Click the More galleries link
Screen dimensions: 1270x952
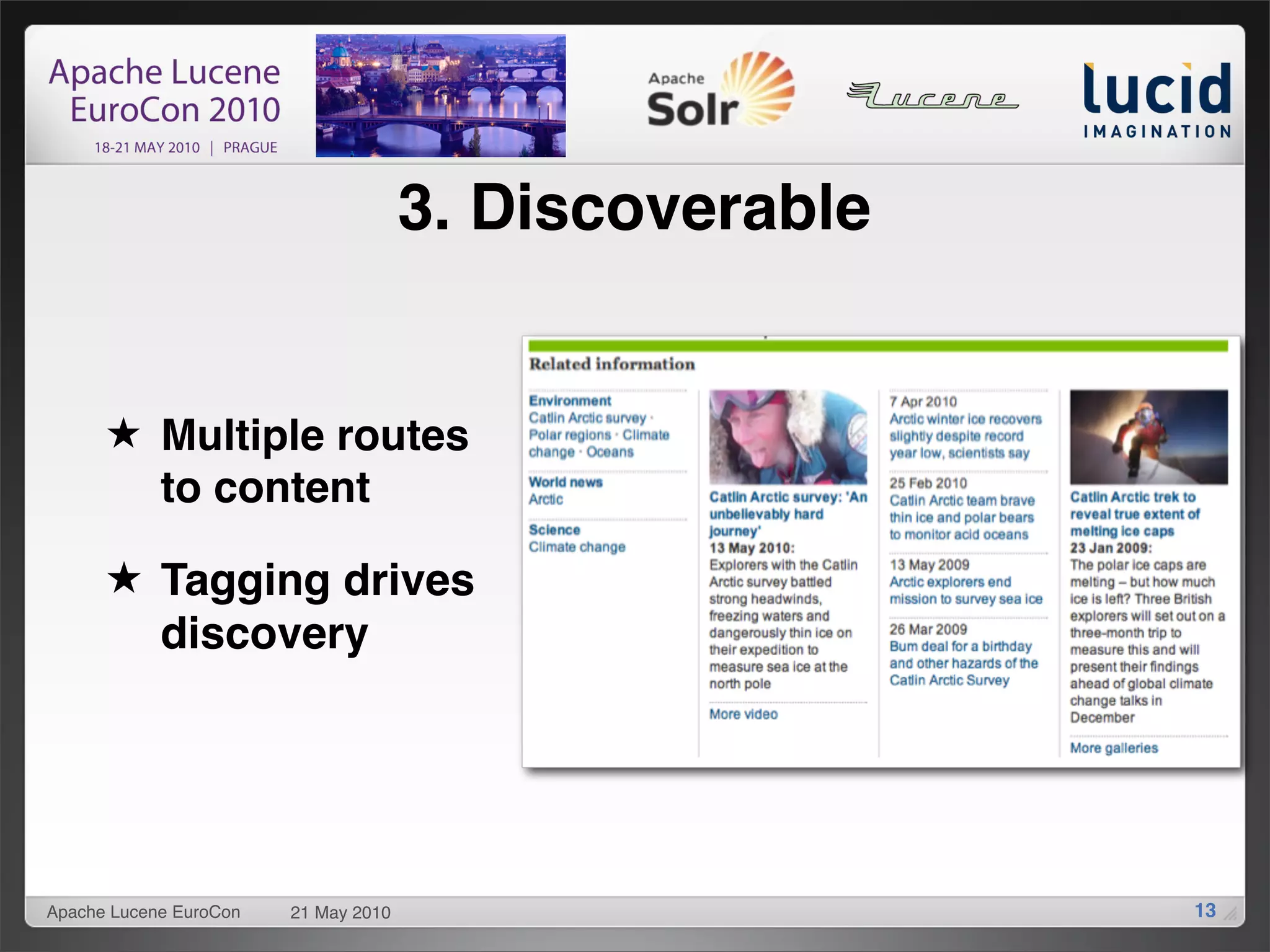pyautogui.click(x=1114, y=748)
